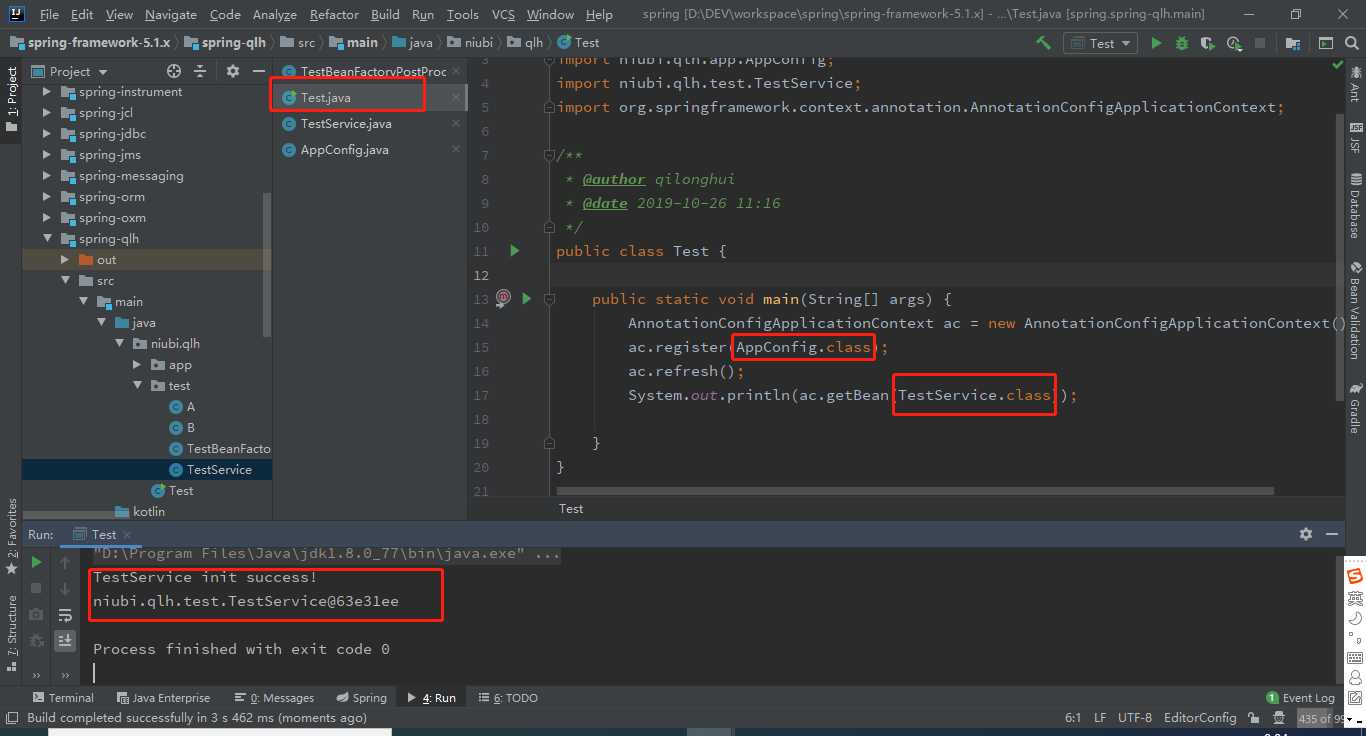Click the LF line separator selector
1366x736 pixels.
[1100, 718]
